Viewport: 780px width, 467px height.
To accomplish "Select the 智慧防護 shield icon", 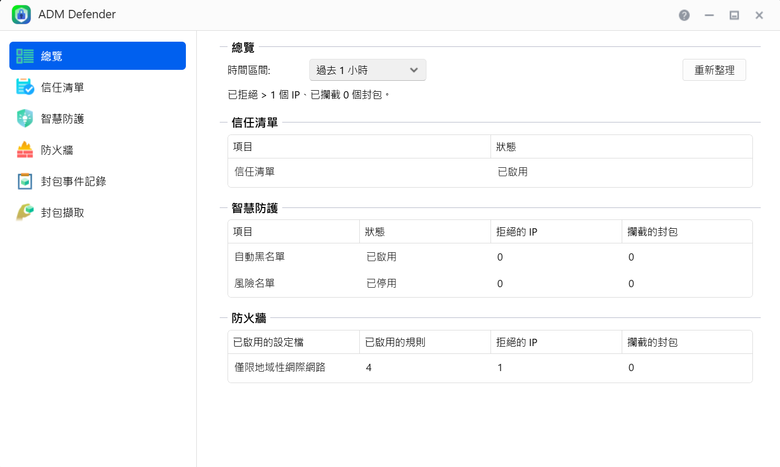I will click(25, 118).
